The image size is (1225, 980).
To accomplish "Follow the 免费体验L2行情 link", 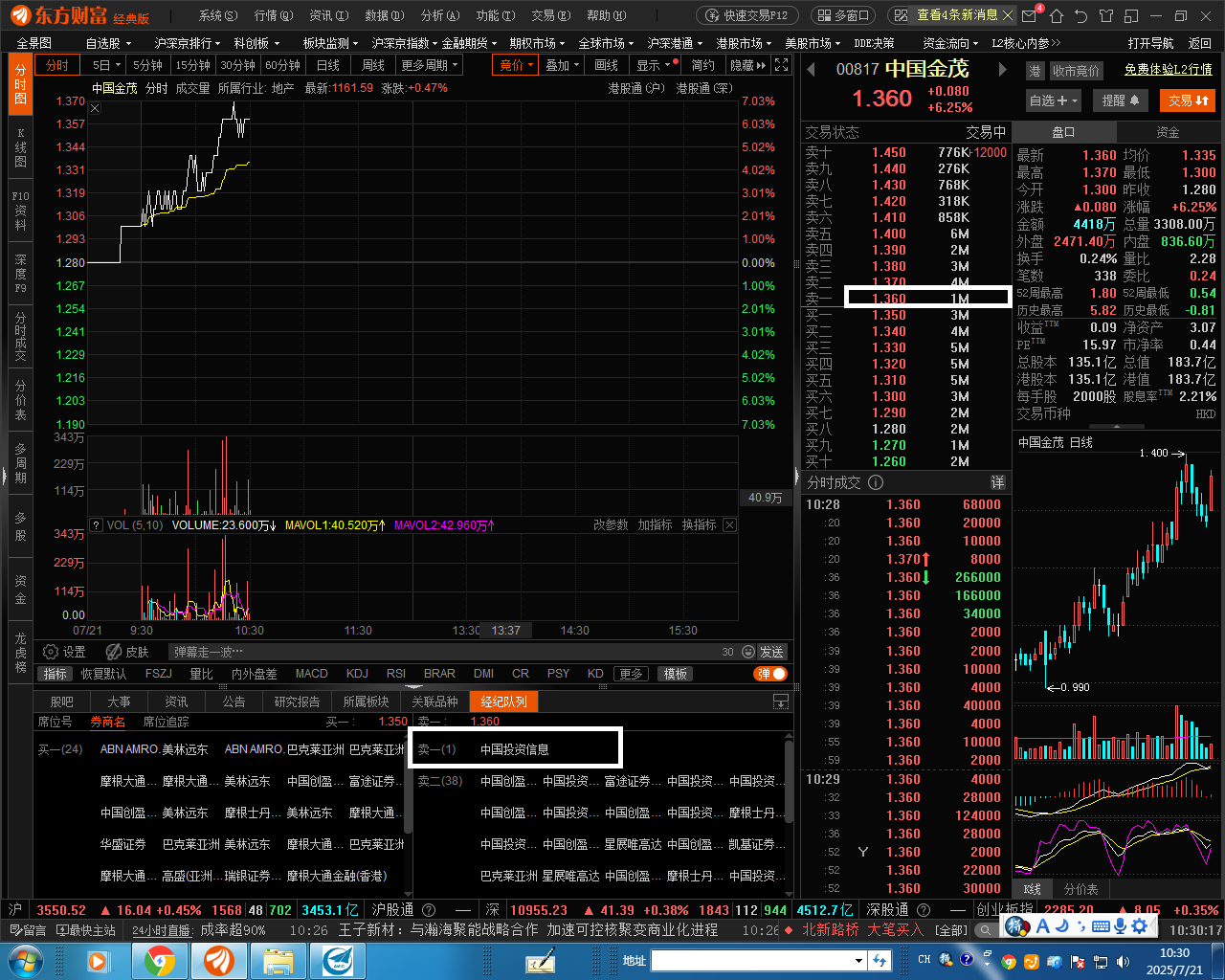I will coord(1168,70).
